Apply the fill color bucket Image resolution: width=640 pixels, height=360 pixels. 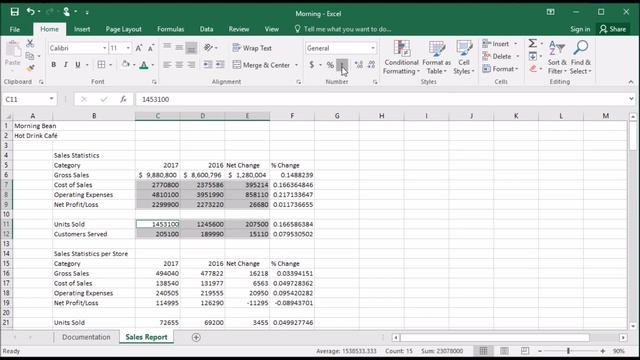pyautogui.click(x=125, y=64)
